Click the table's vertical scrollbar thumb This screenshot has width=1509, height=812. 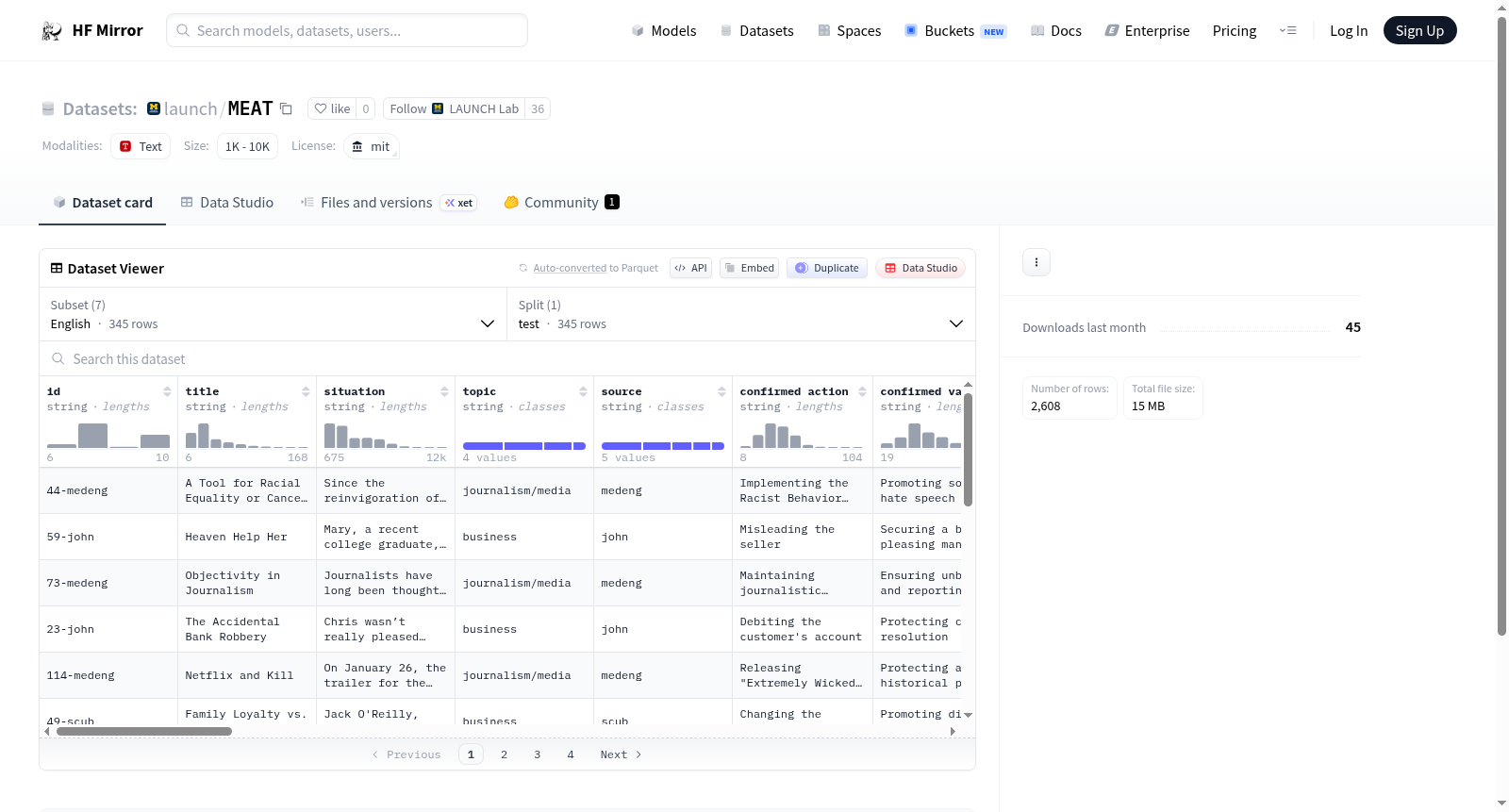(x=968, y=450)
